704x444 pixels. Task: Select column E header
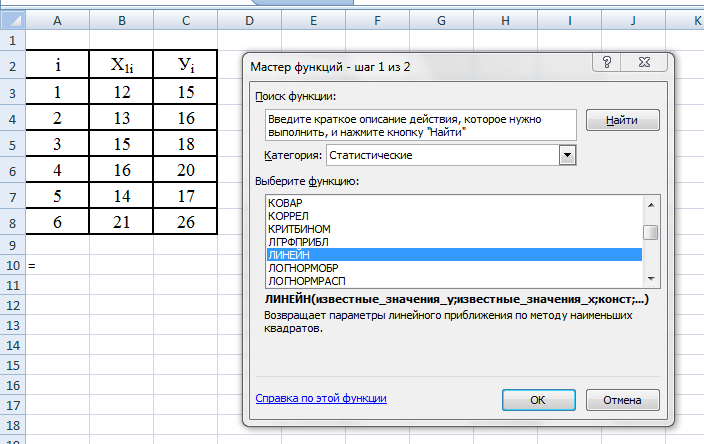click(x=313, y=21)
